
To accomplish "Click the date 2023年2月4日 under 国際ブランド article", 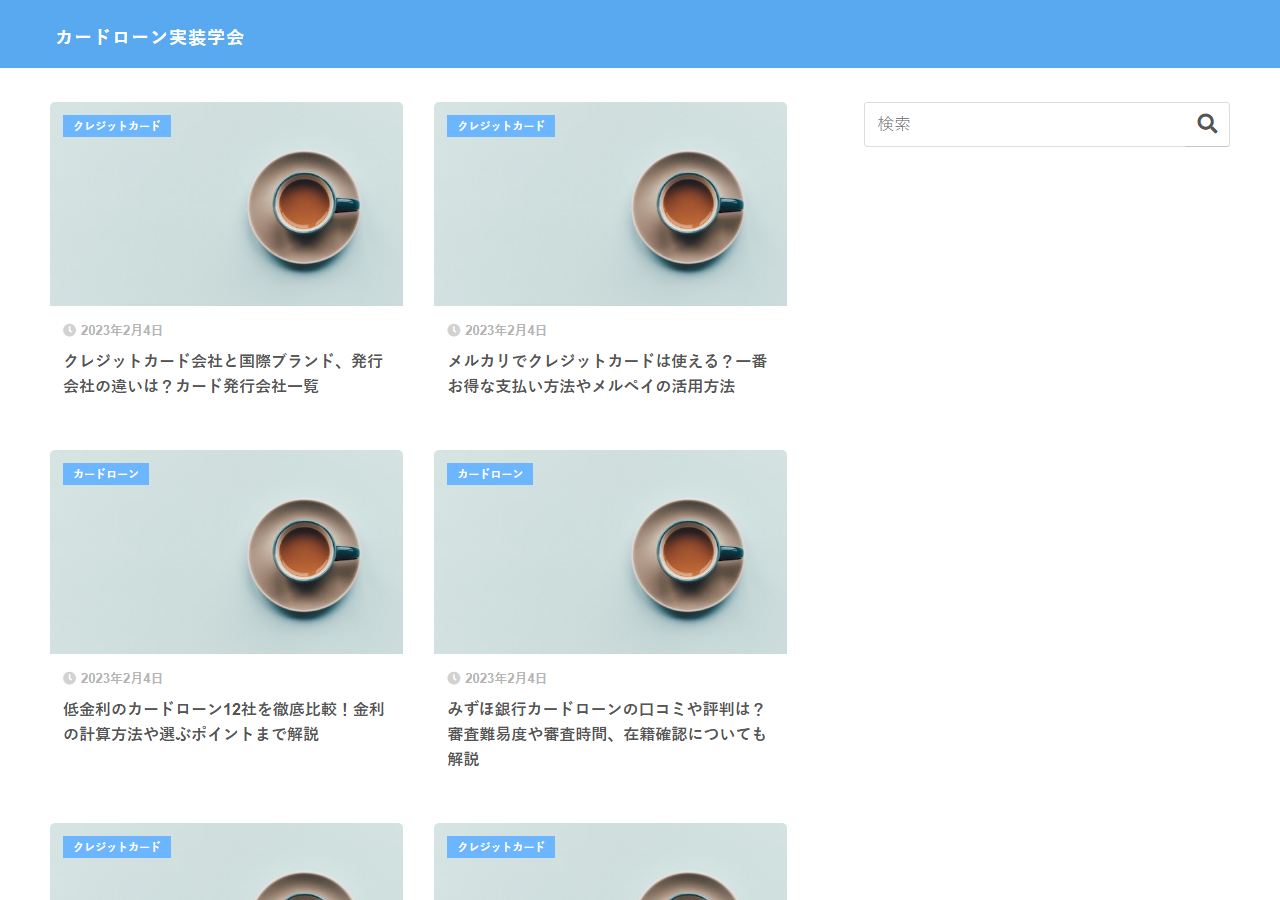I will 122,330.
